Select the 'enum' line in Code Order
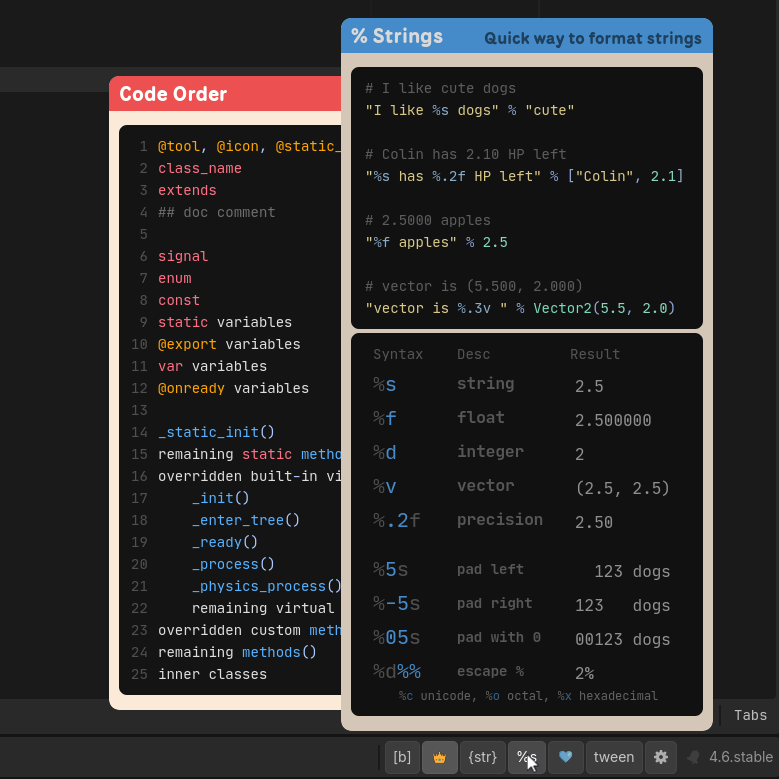Screen dimensions: 779x779 pyautogui.click(x=174, y=278)
